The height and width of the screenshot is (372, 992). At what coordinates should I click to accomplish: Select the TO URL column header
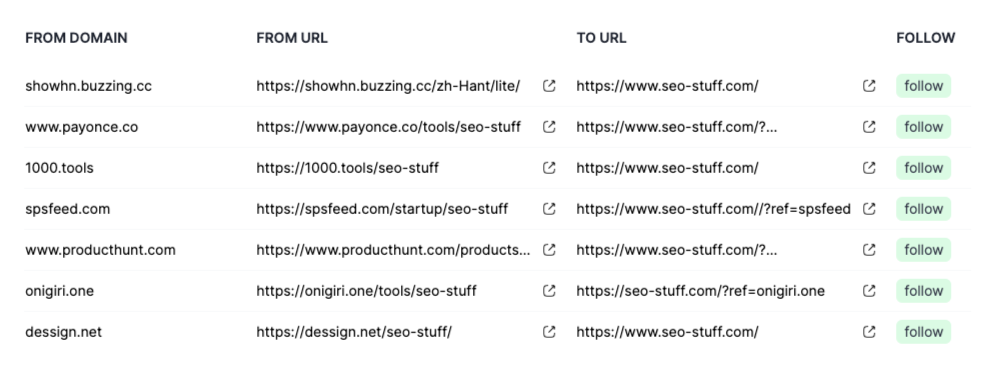tap(602, 38)
